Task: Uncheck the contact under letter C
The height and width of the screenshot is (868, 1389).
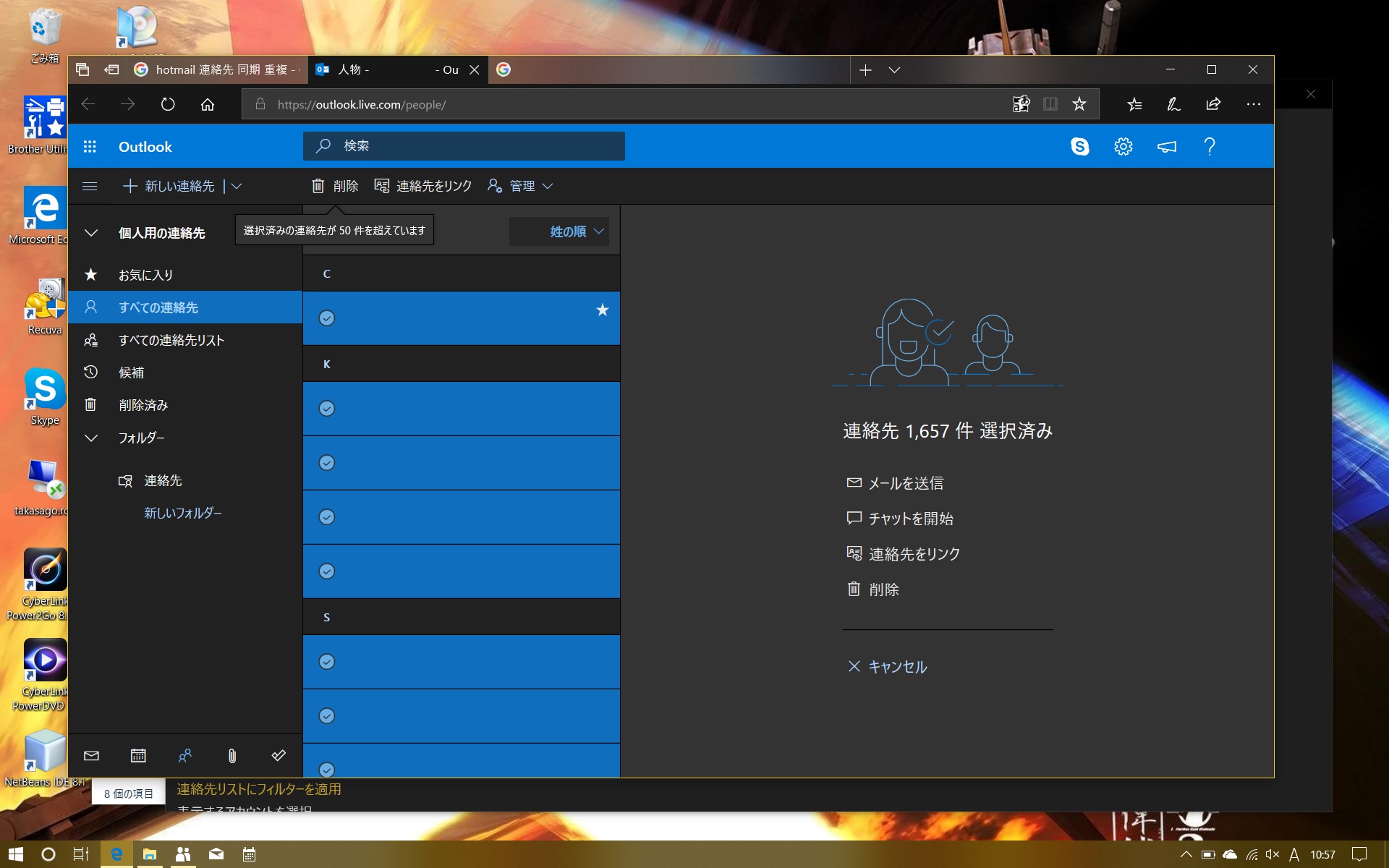Action: pos(327,318)
